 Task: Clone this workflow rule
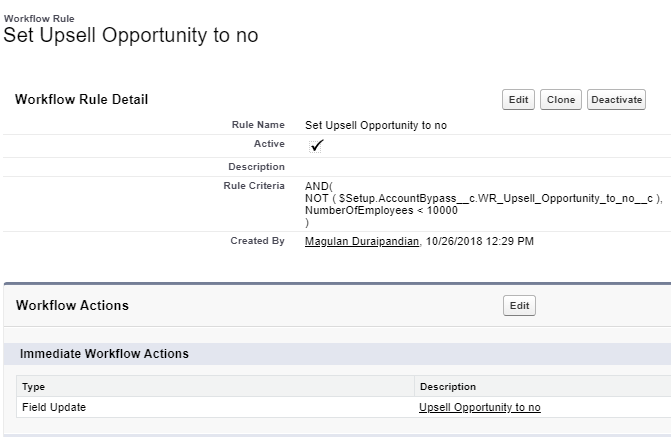561,100
